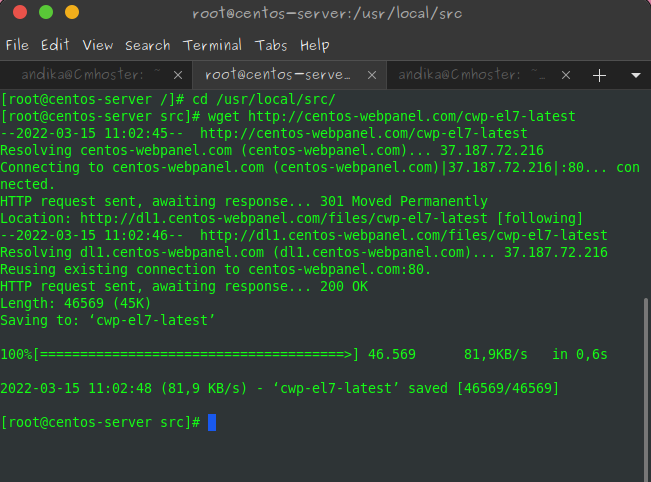This screenshot has width=651, height=482.
Task: Close the first andika@Cmhoster tab
Action: (178, 75)
